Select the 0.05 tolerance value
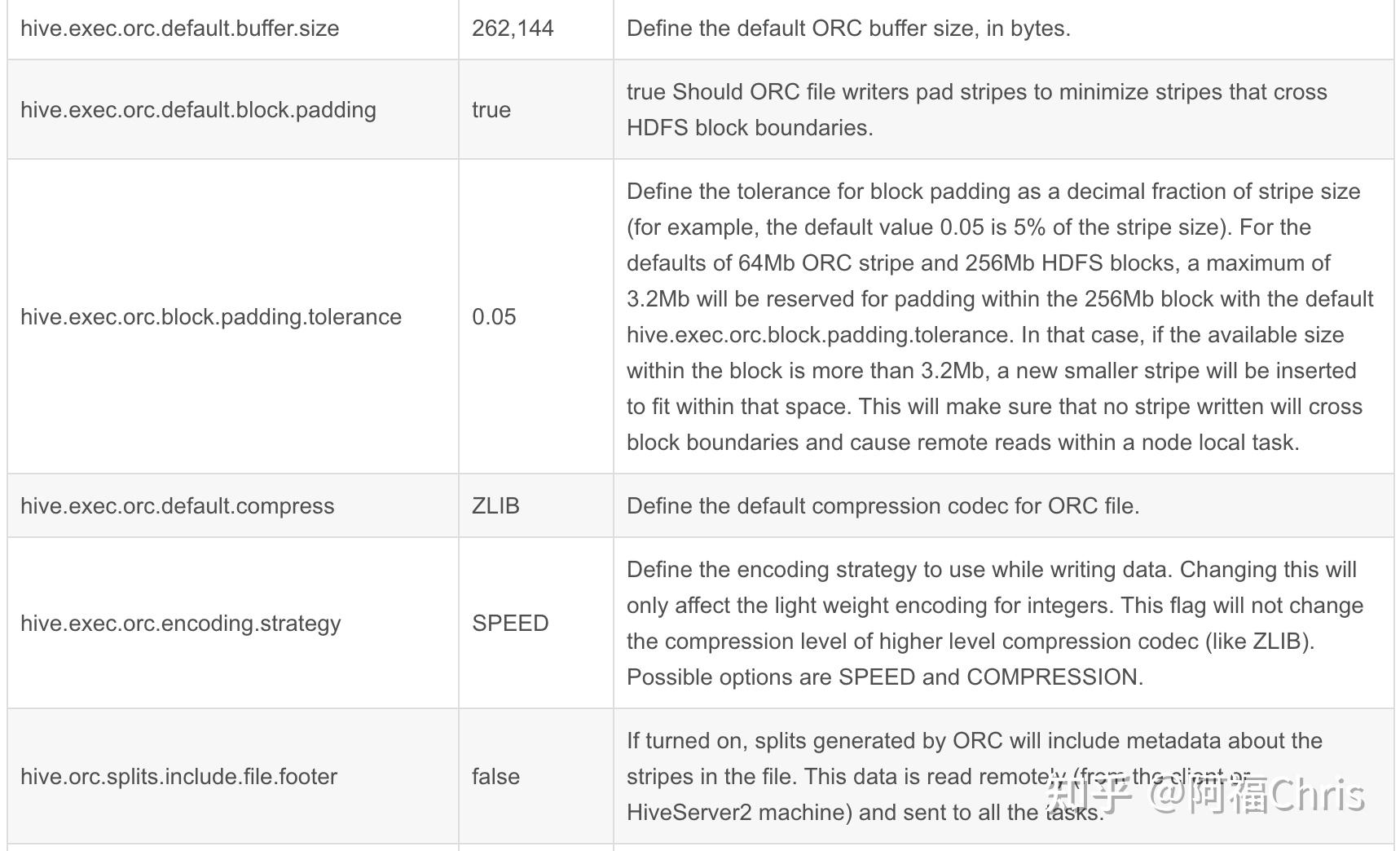Image resolution: width=1400 pixels, height=851 pixels. tap(494, 317)
